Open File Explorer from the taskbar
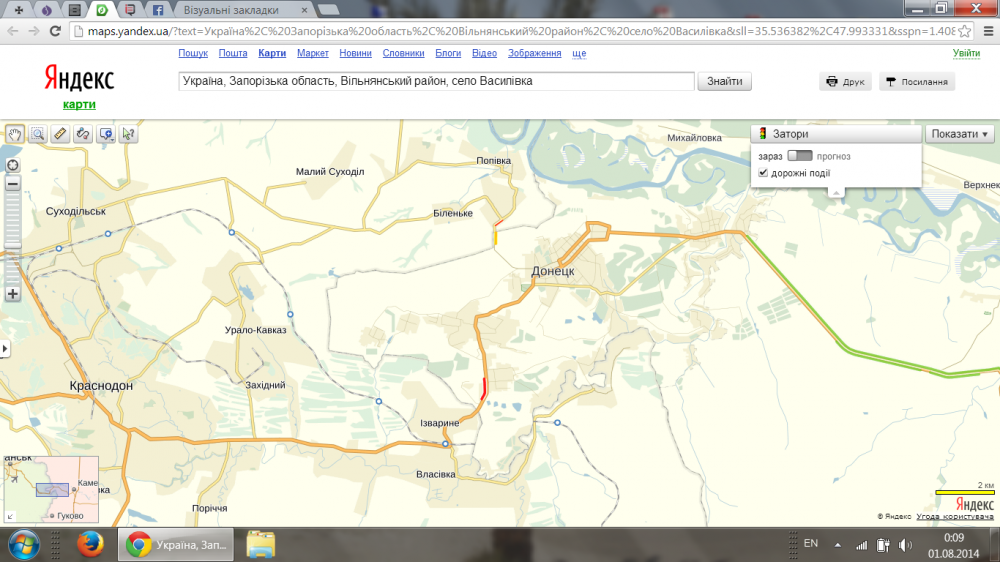The image size is (1000, 562). coord(261,545)
